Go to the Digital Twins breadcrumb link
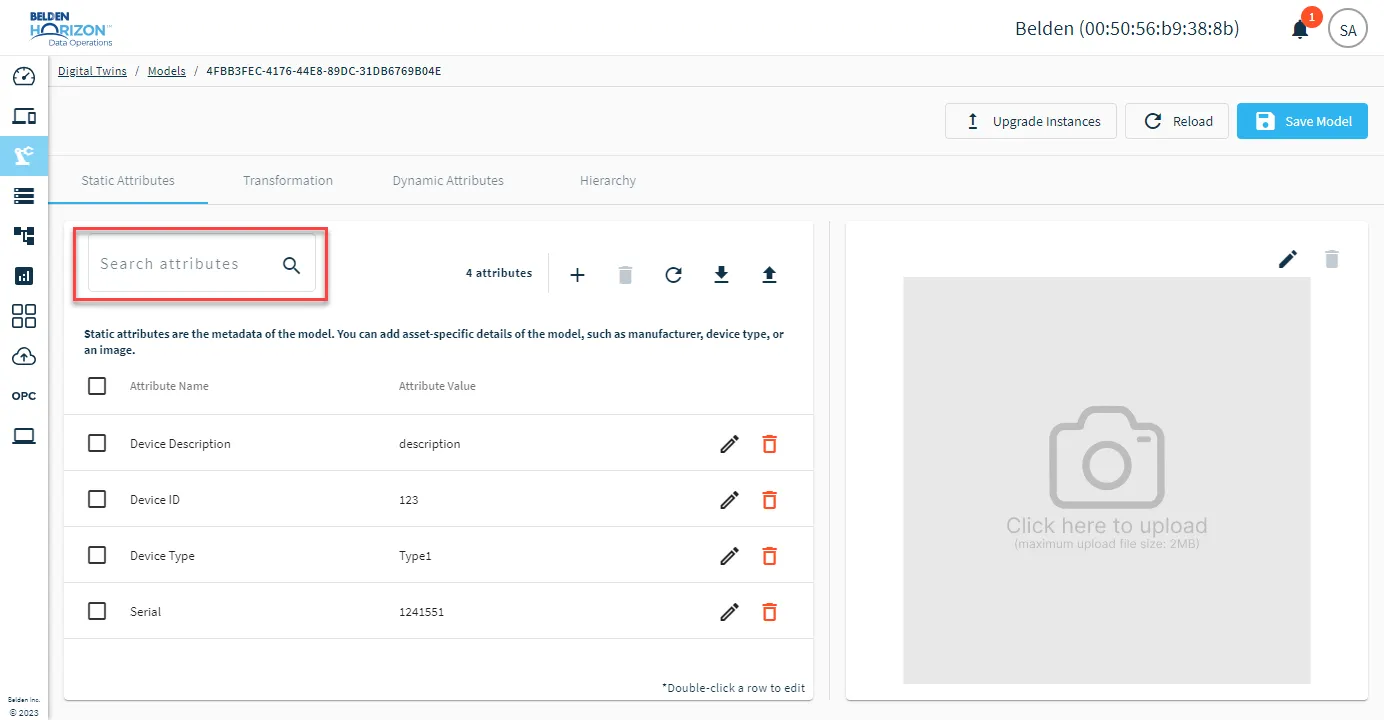The height and width of the screenshot is (720, 1384). click(92, 71)
